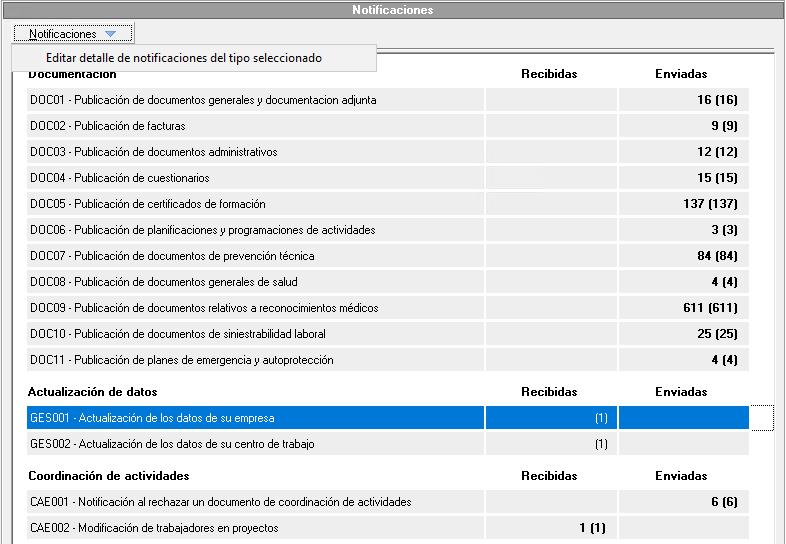The width and height of the screenshot is (786, 544).
Task: Open the Notificaciones dropdown arrow
Action: point(110,34)
